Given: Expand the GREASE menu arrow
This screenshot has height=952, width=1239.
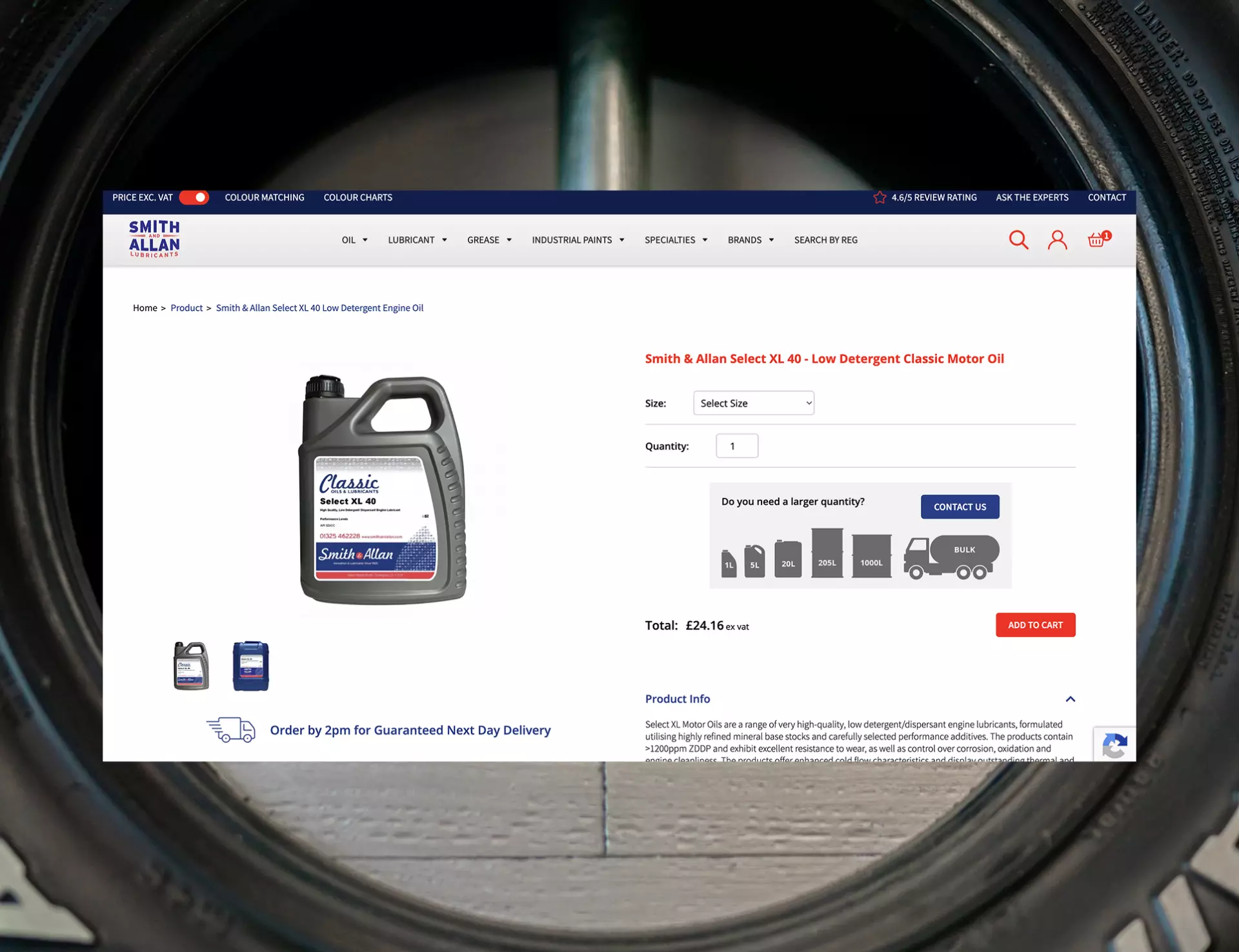Looking at the screenshot, I should tap(509, 240).
